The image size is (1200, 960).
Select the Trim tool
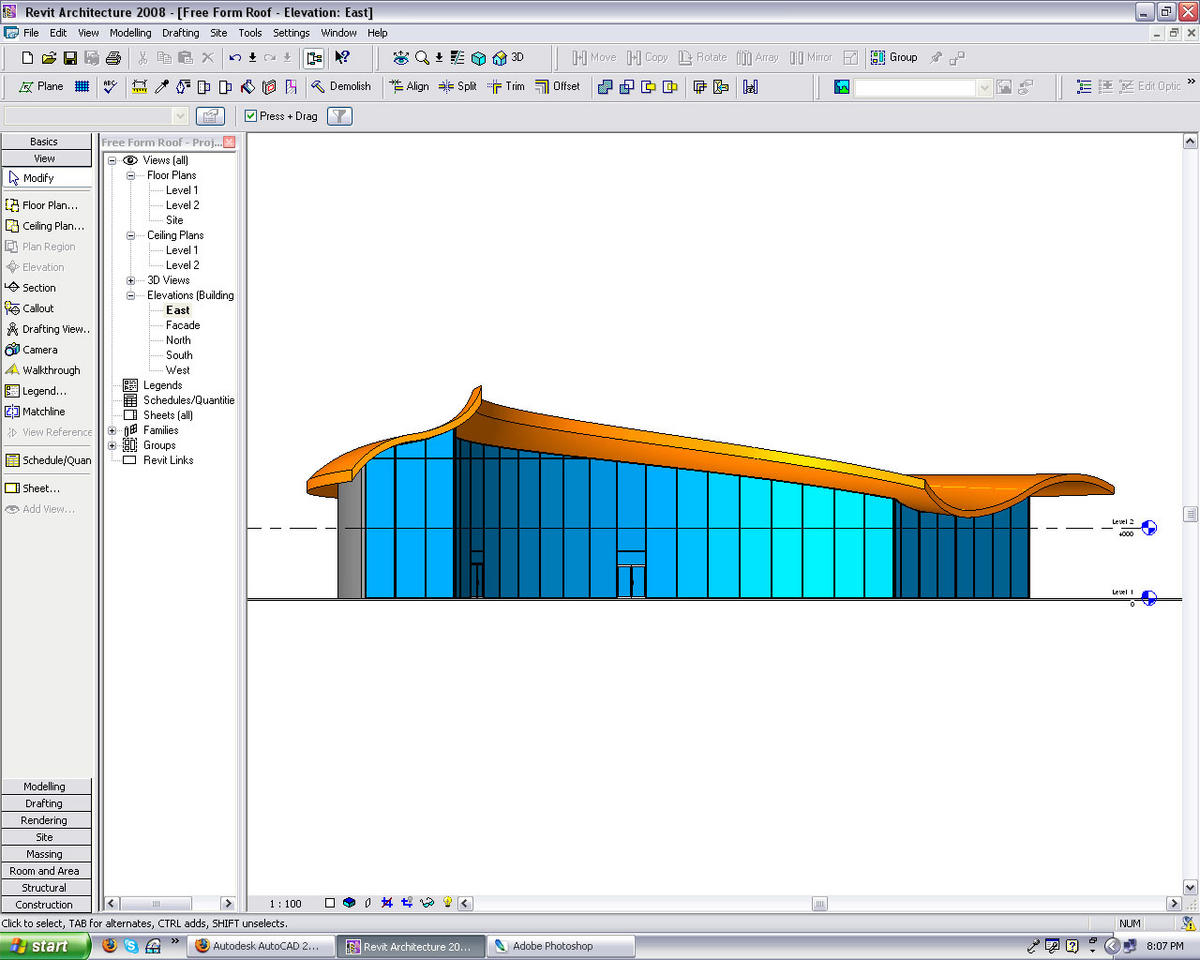[x=505, y=86]
